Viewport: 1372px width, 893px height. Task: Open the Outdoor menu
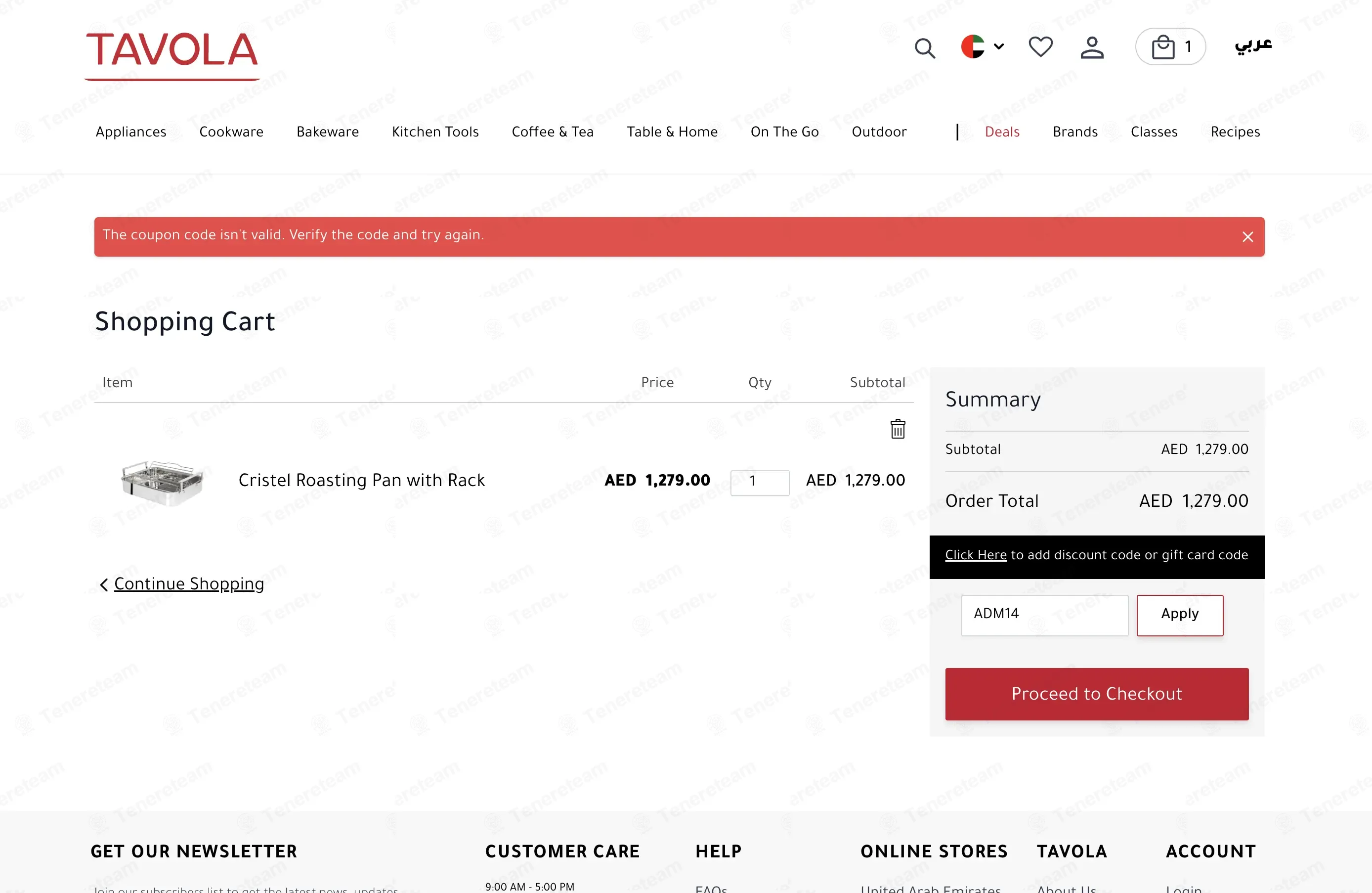point(879,132)
